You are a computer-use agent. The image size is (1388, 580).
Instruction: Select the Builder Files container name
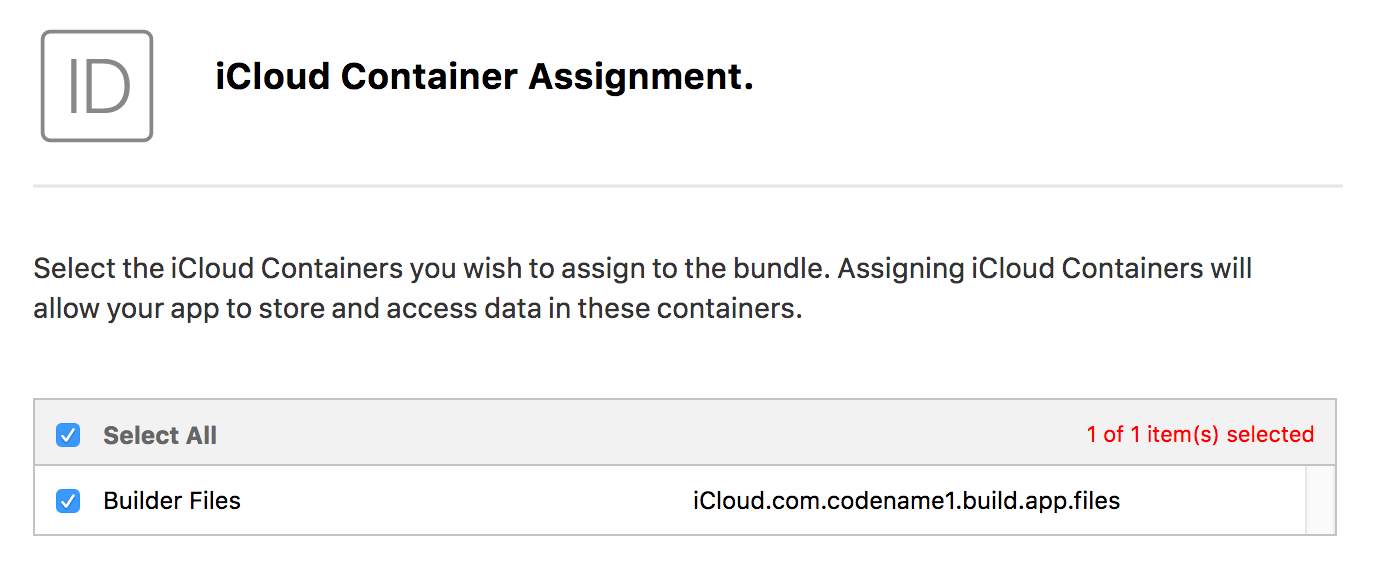(172, 500)
